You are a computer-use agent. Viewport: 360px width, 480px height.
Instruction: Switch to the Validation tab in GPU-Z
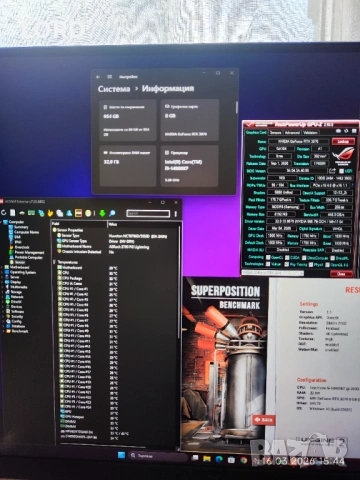tap(310, 132)
